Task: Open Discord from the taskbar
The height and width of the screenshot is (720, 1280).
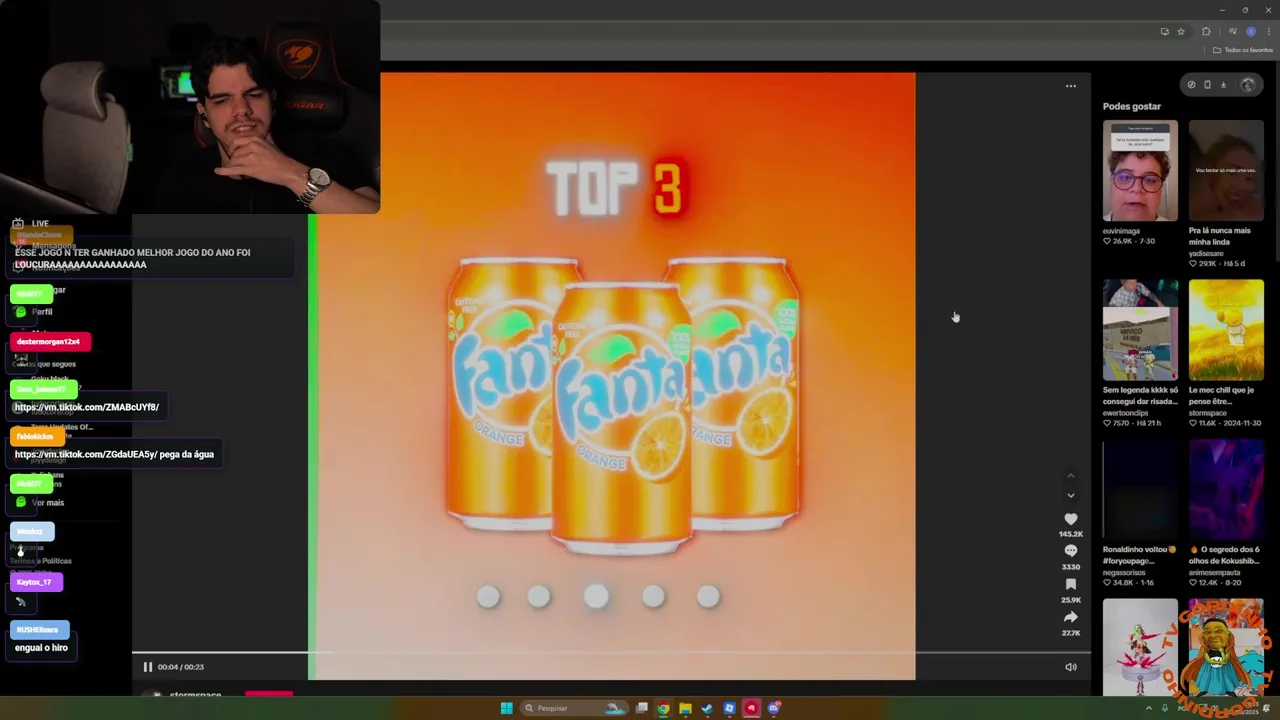Action: [773, 708]
